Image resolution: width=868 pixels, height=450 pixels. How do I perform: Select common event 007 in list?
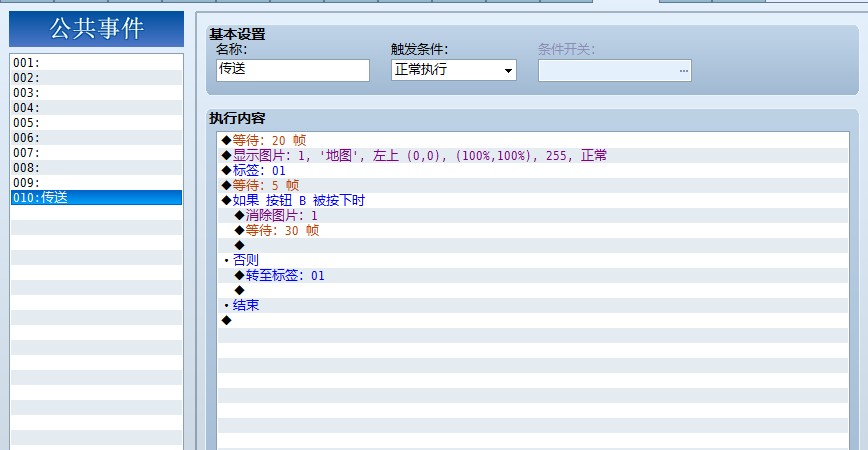click(x=96, y=152)
